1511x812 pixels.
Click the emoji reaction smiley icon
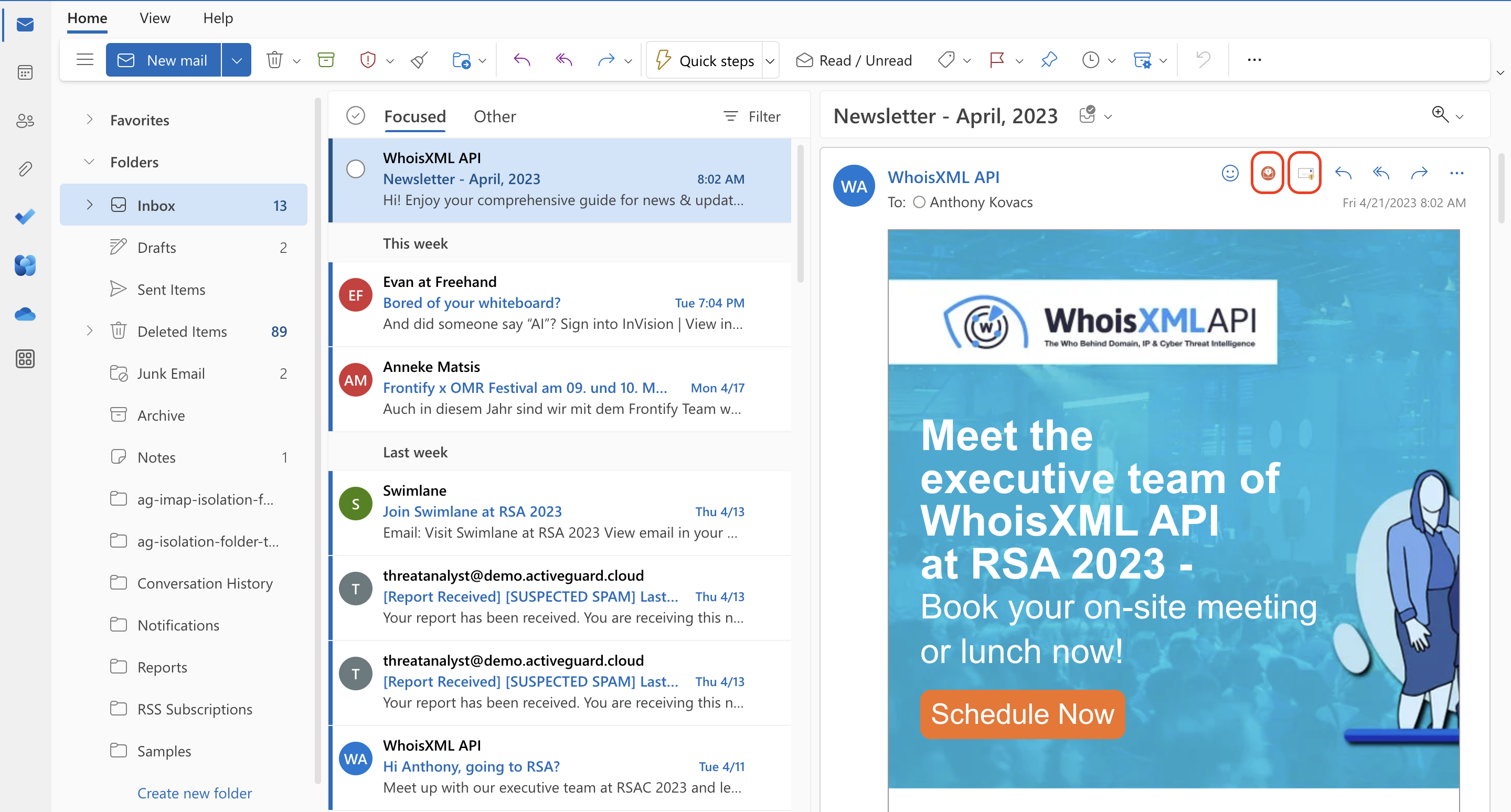click(x=1230, y=173)
